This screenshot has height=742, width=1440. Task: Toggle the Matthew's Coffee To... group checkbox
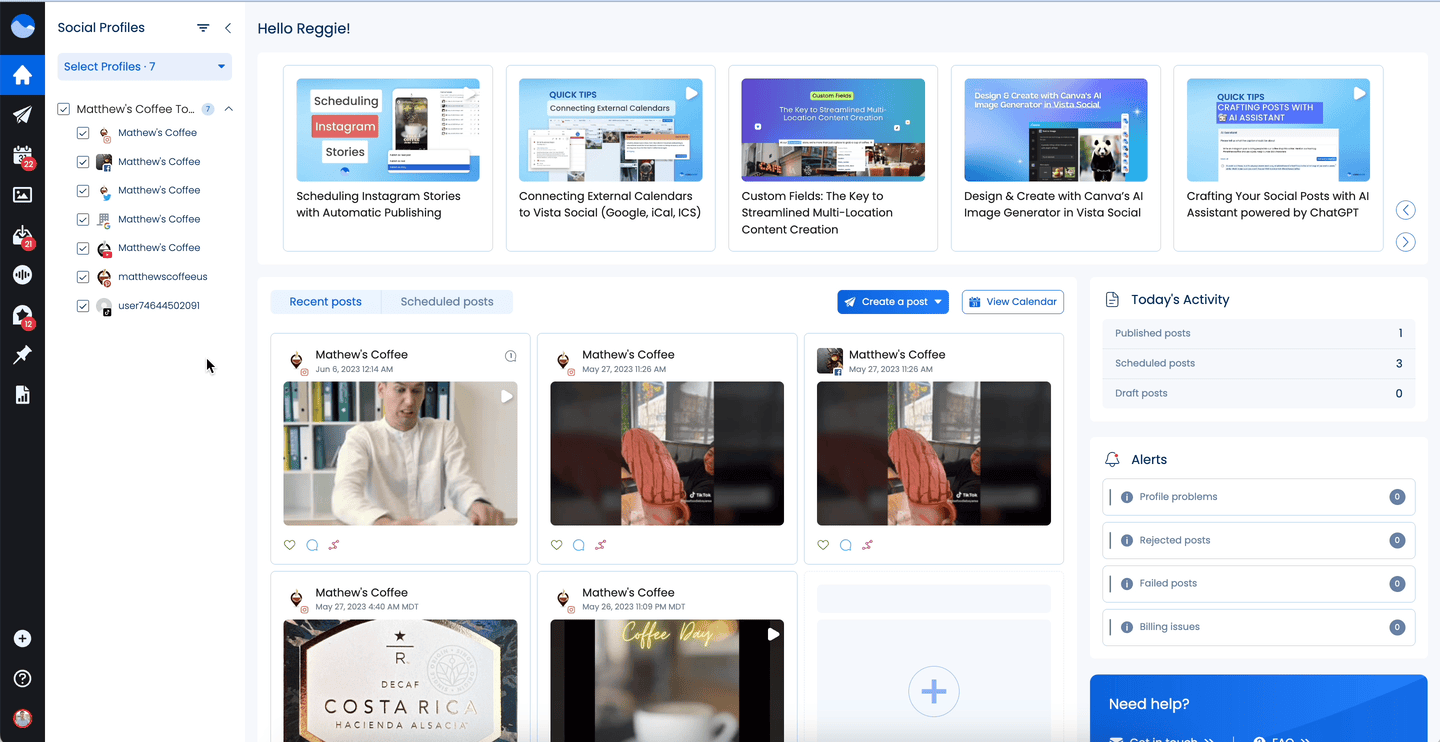coord(64,109)
